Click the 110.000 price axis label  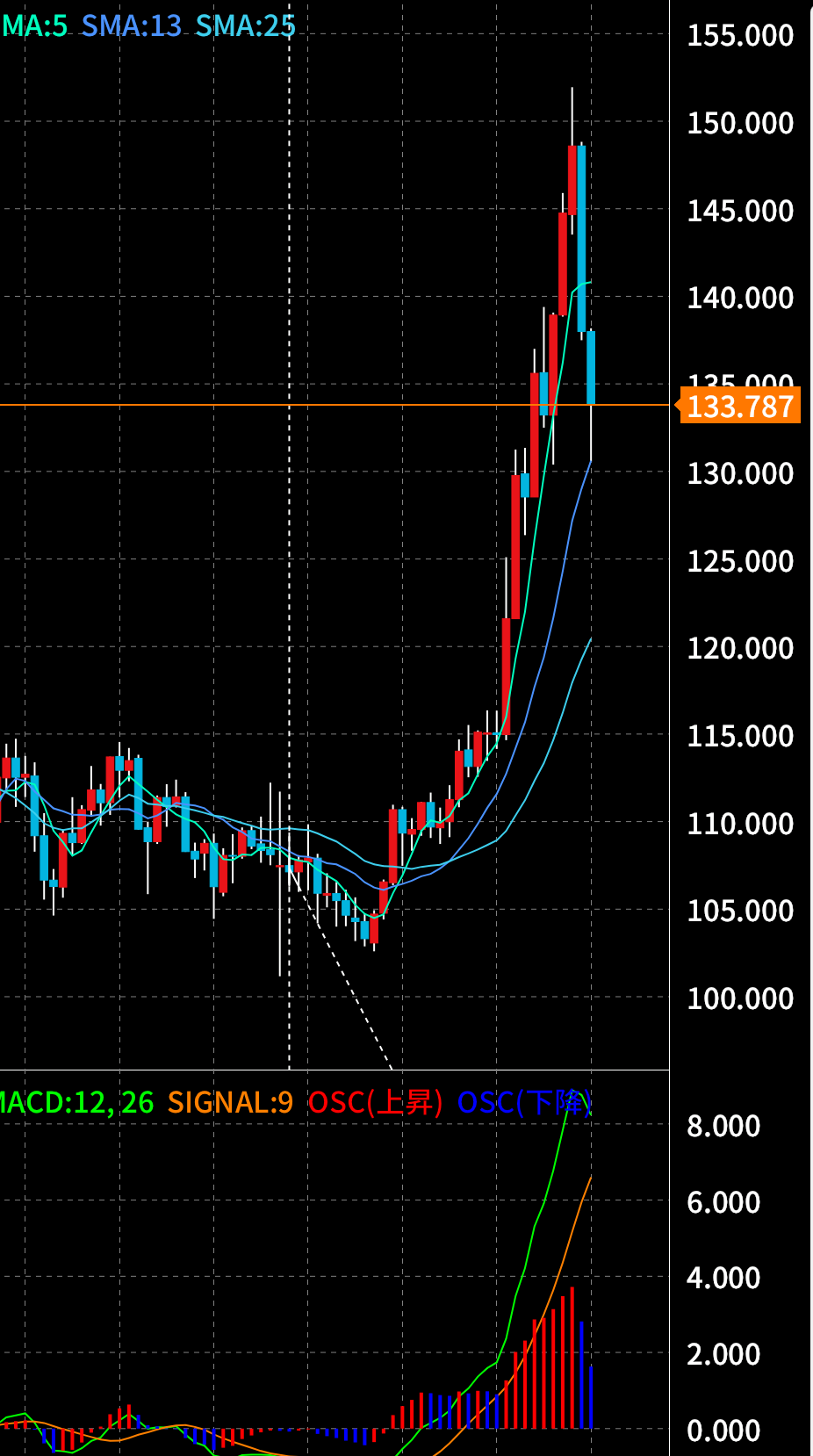pyautogui.click(x=740, y=824)
